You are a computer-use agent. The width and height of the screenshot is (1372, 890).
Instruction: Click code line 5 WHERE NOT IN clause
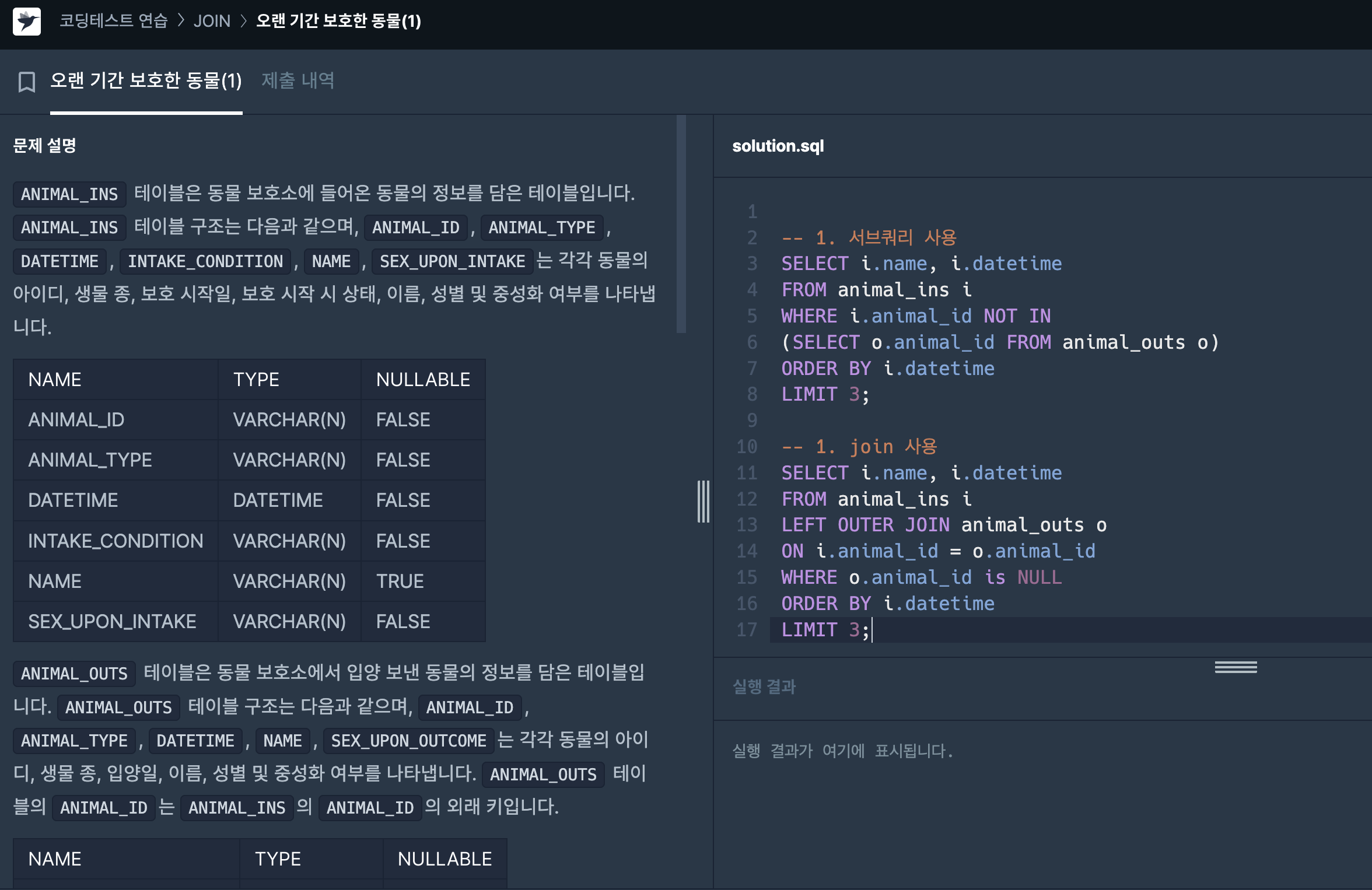pyautogui.click(x=916, y=316)
